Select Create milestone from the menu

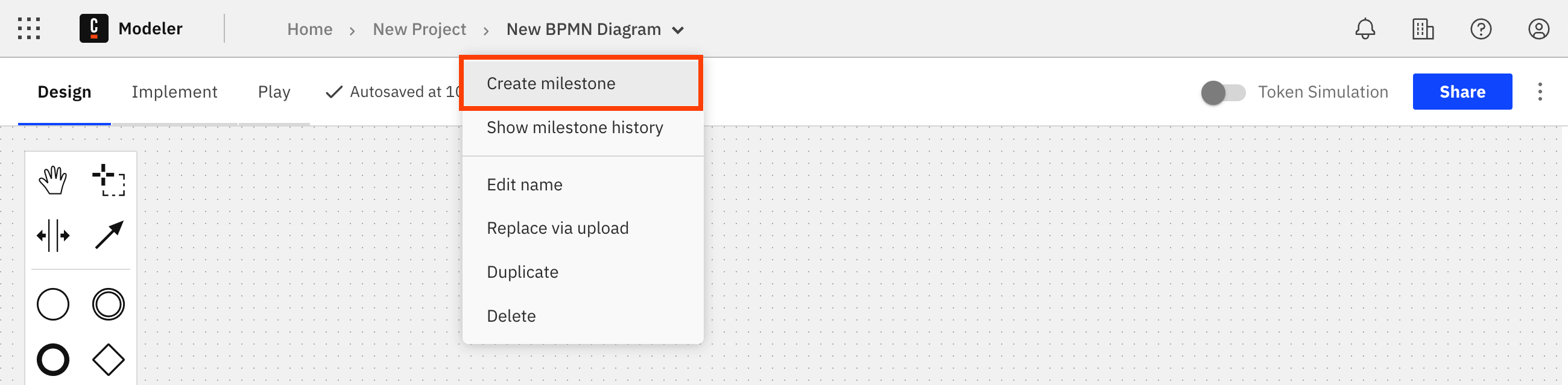pyautogui.click(x=551, y=83)
